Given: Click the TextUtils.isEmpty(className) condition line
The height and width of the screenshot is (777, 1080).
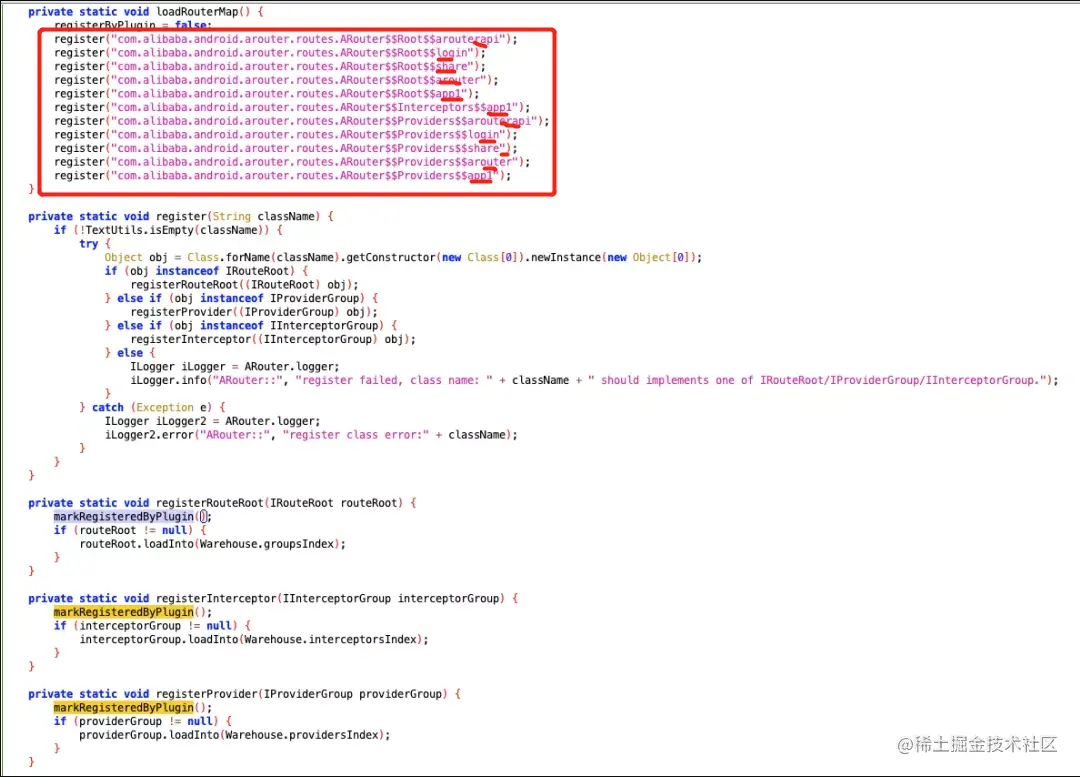Looking at the screenshot, I should (x=168, y=230).
